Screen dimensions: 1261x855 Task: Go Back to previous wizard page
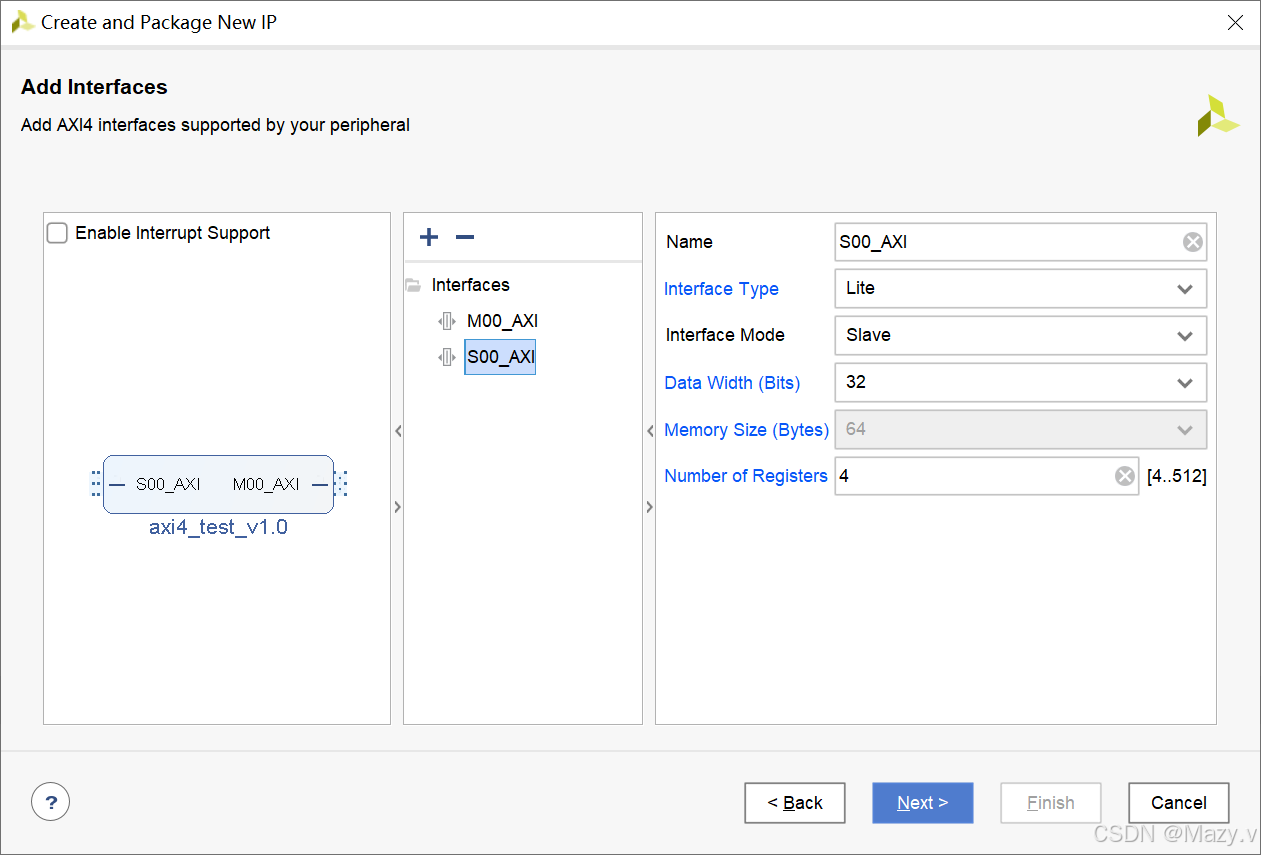coord(795,803)
